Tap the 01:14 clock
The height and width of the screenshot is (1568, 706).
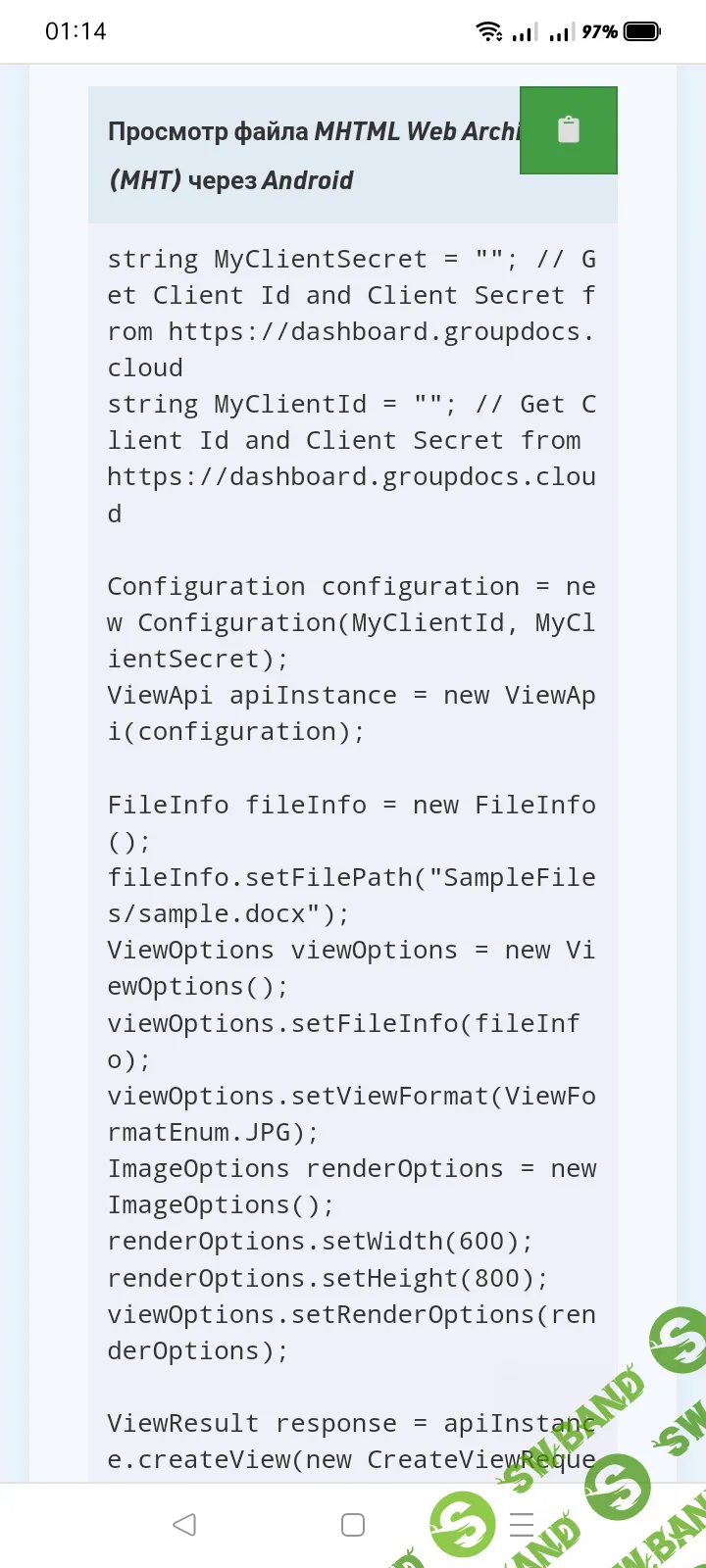point(76,31)
